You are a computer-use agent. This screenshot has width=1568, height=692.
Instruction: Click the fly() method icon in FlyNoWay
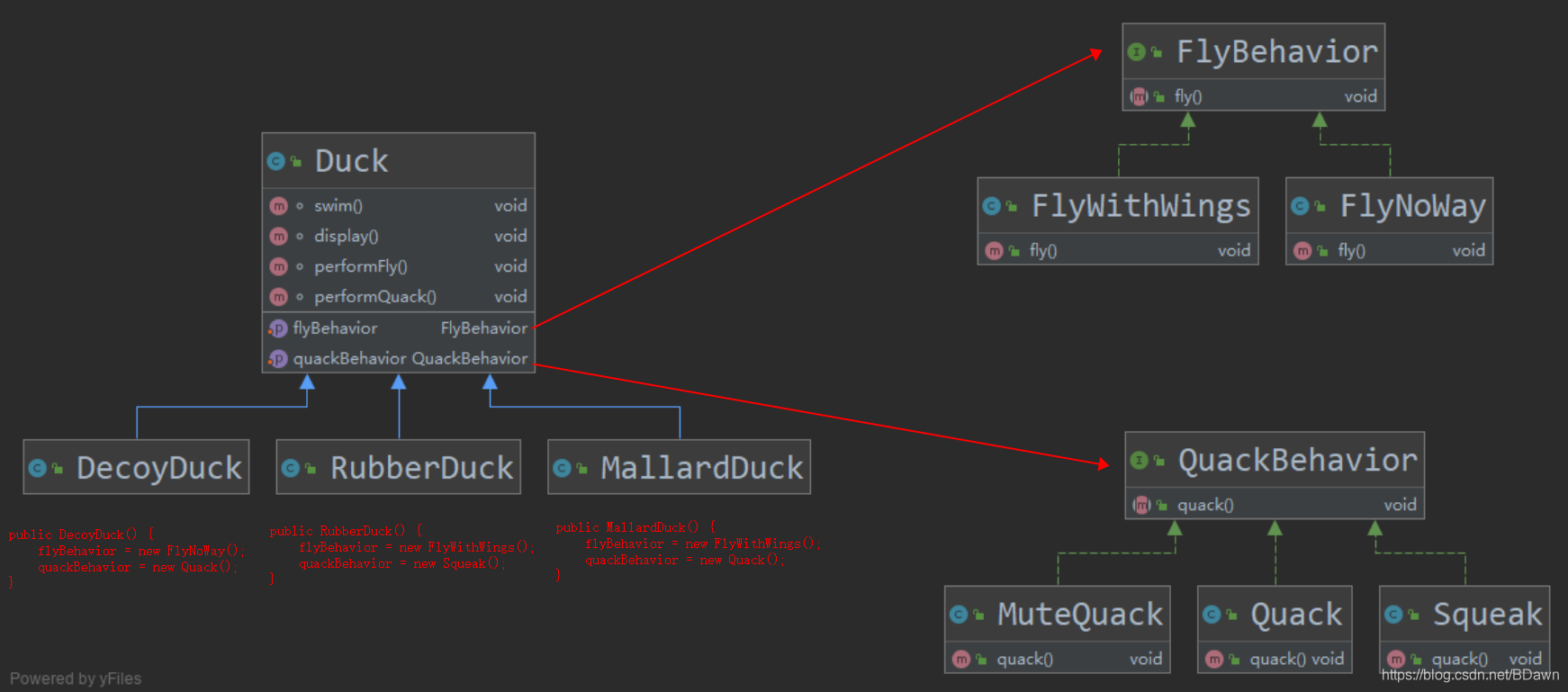pos(1302,251)
